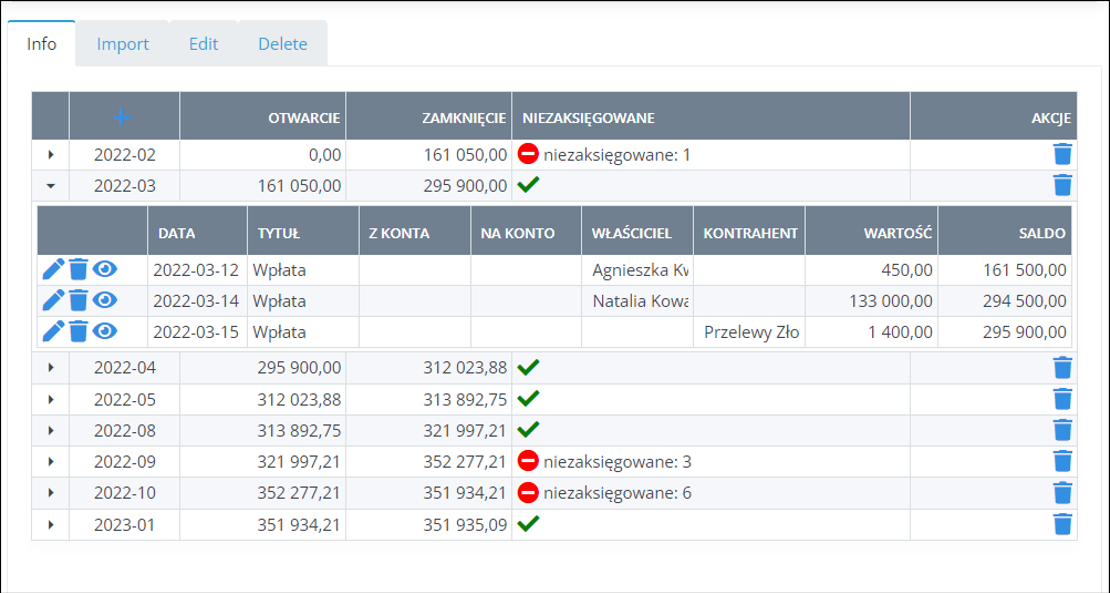The image size is (1110, 593).
Task: Edit the 2022-03-12 Wpłata transaction
Action: point(54,270)
